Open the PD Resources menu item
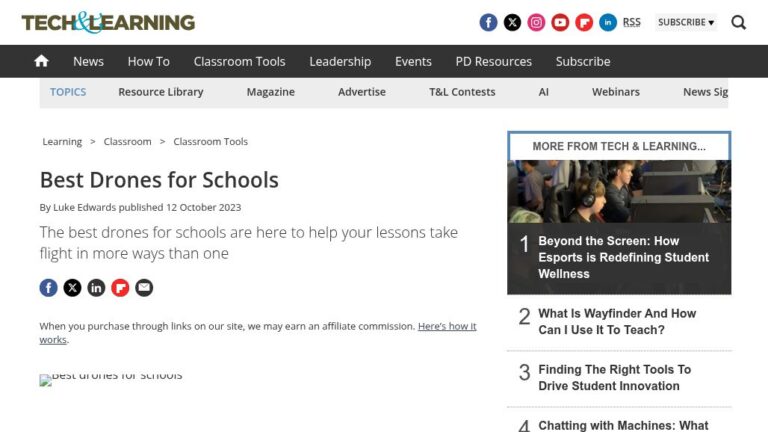768x432 pixels. 494,62
